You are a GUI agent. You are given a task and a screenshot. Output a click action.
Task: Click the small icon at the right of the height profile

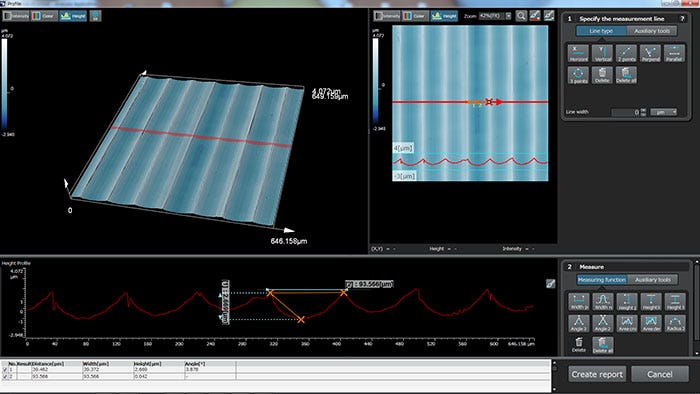550,283
